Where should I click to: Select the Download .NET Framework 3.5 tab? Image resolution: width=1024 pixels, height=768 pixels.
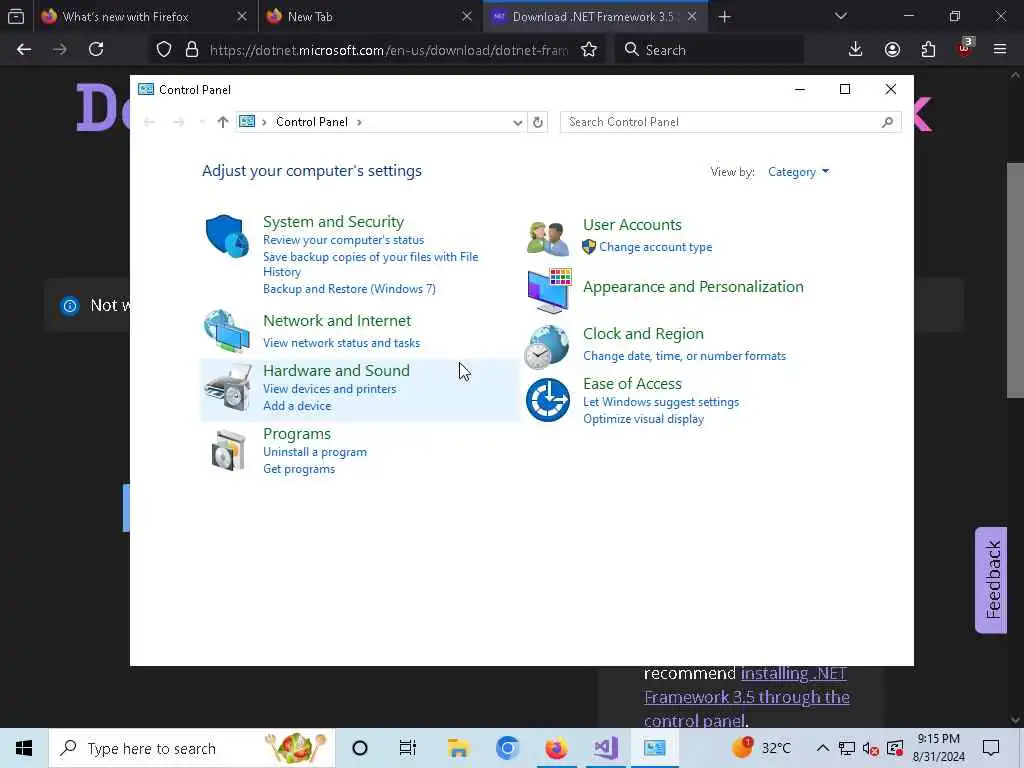tap(593, 17)
